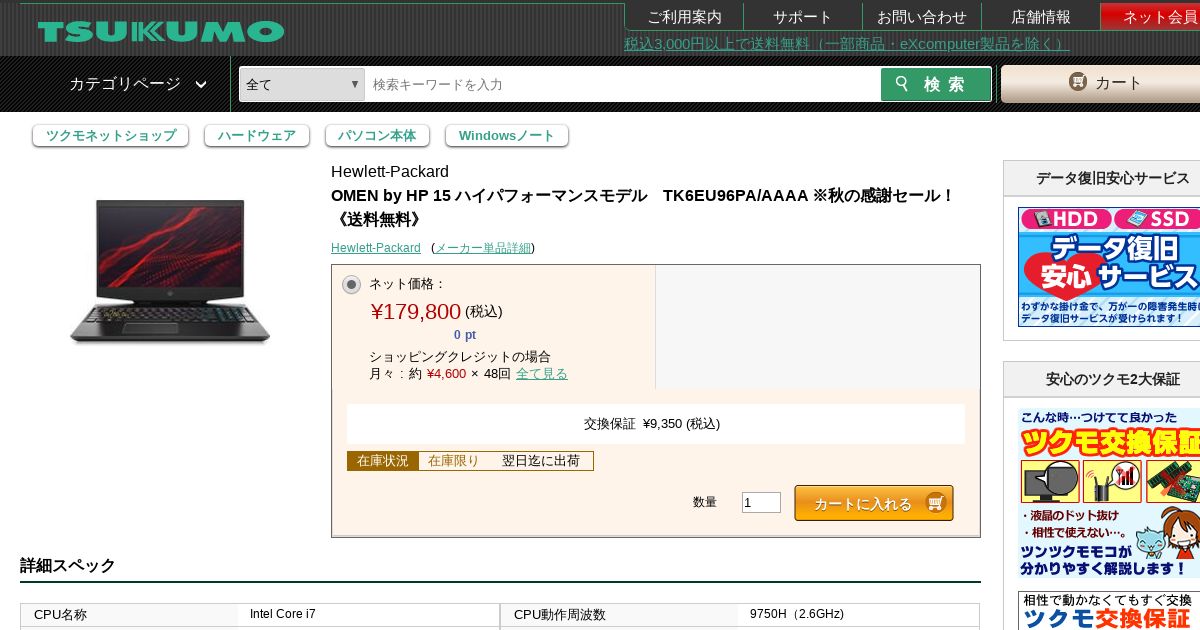
Task: Expand the カテゴリページ dropdown
Action: 138,84
